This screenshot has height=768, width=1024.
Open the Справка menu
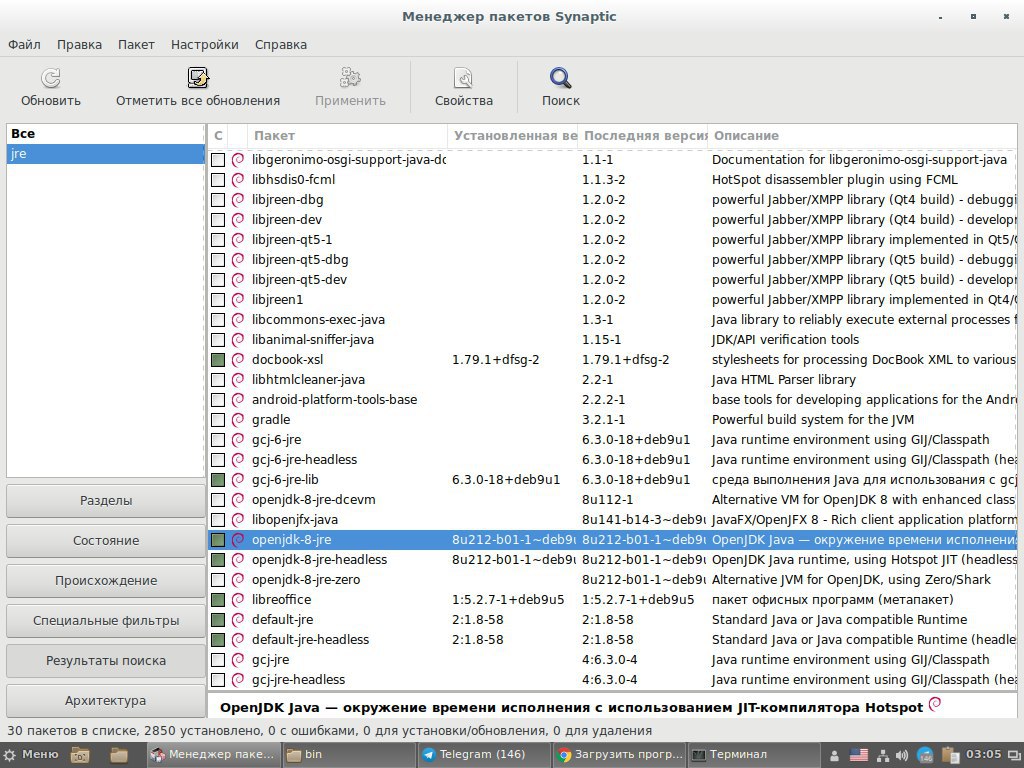point(281,44)
